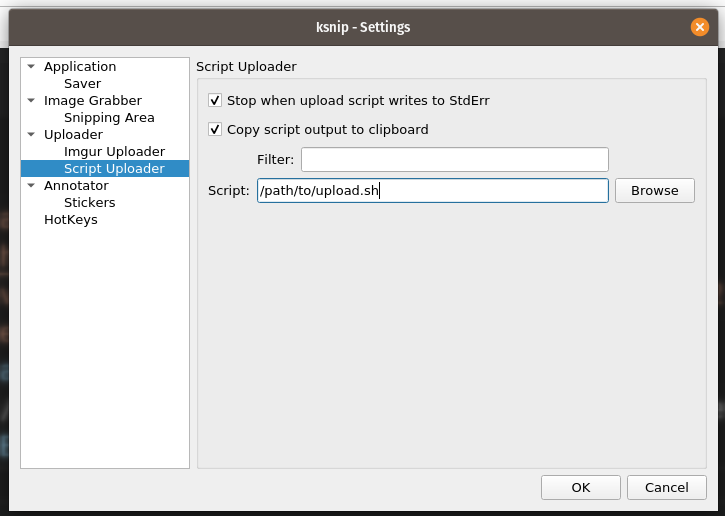Image resolution: width=725 pixels, height=516 pixels.
Task: Open Snipping Area settings
Action: click(x=109, y=117)
